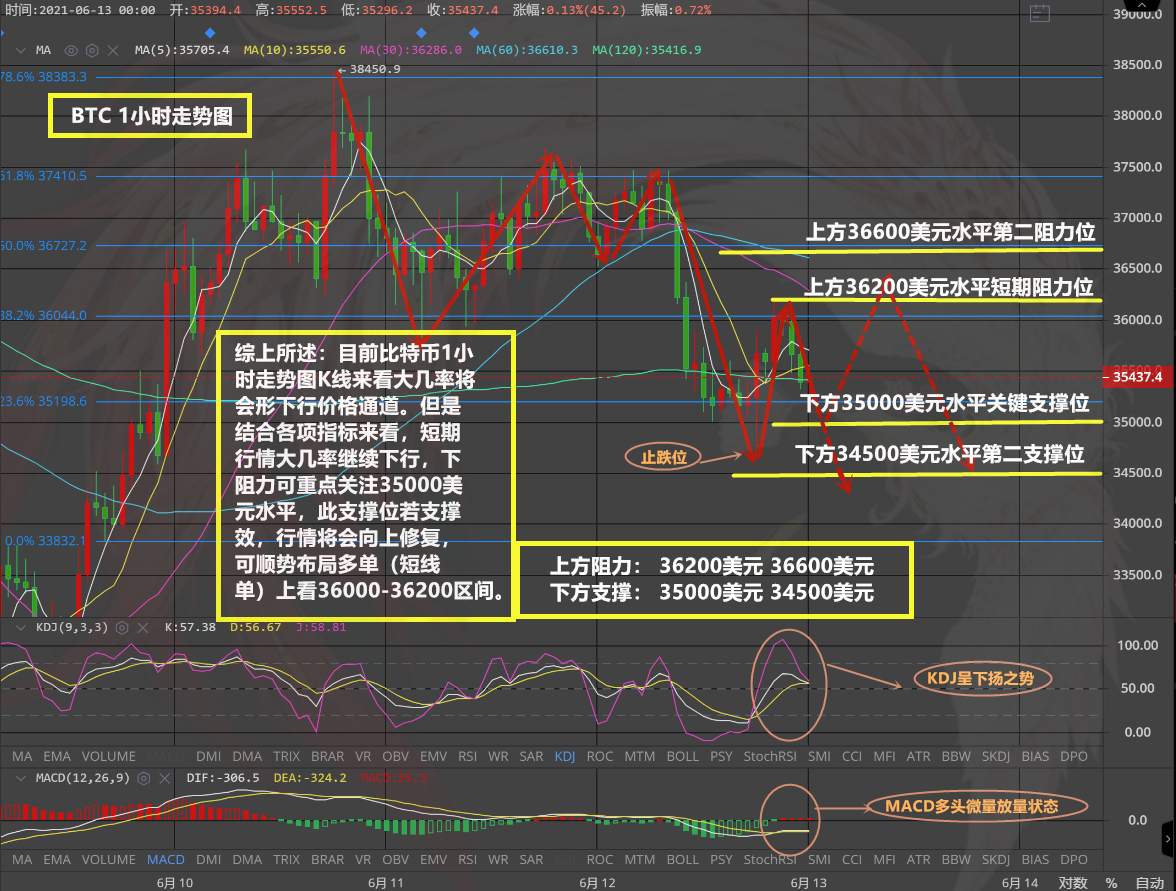Toggle MA indicator visibility eye icon

tap(71, 50)
